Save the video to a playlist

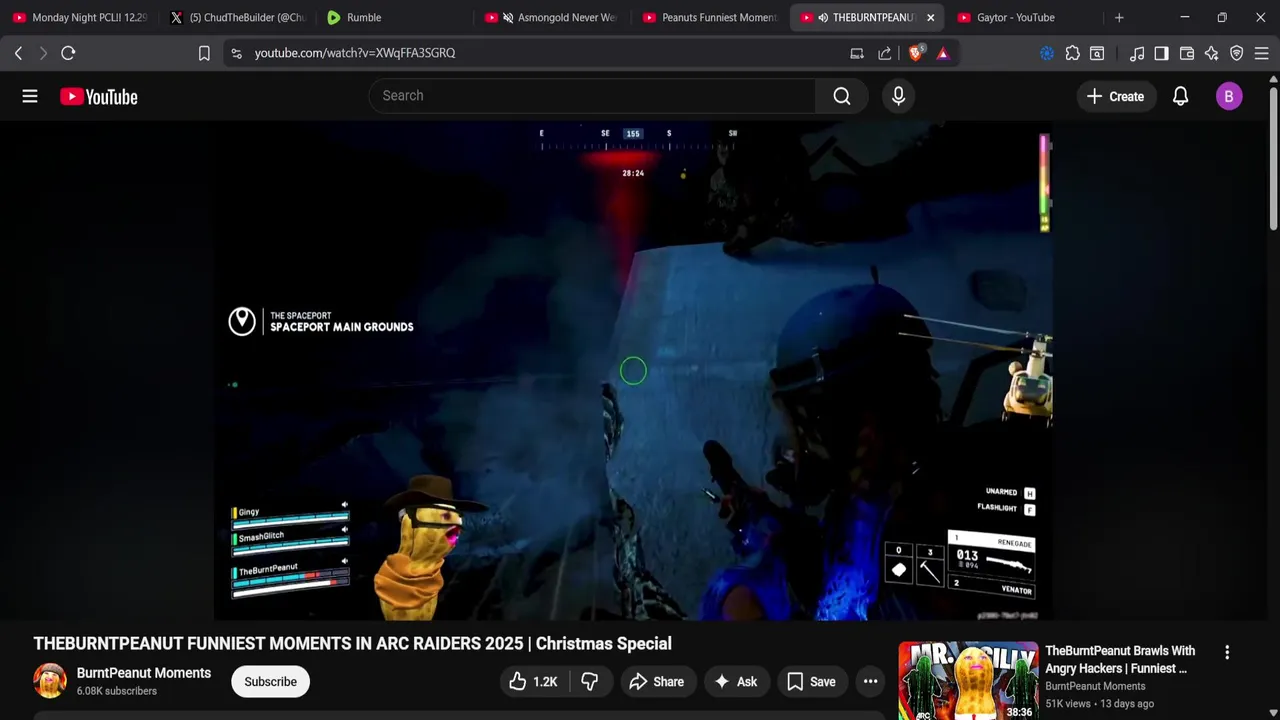click(811, 682)
